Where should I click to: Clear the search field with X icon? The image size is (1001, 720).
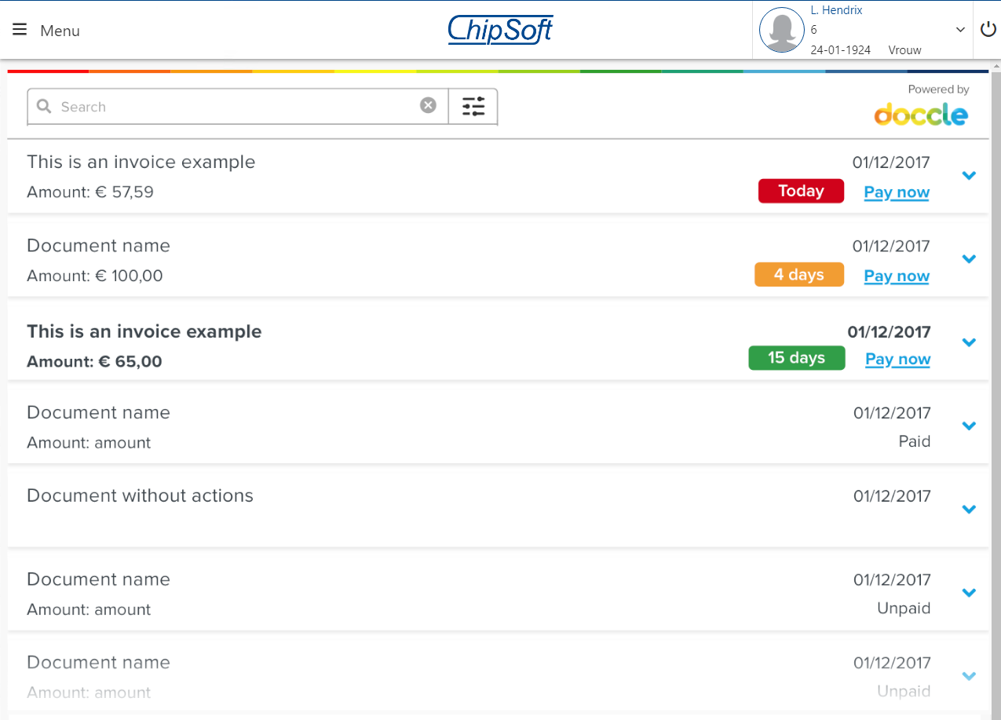click(428, 105)
